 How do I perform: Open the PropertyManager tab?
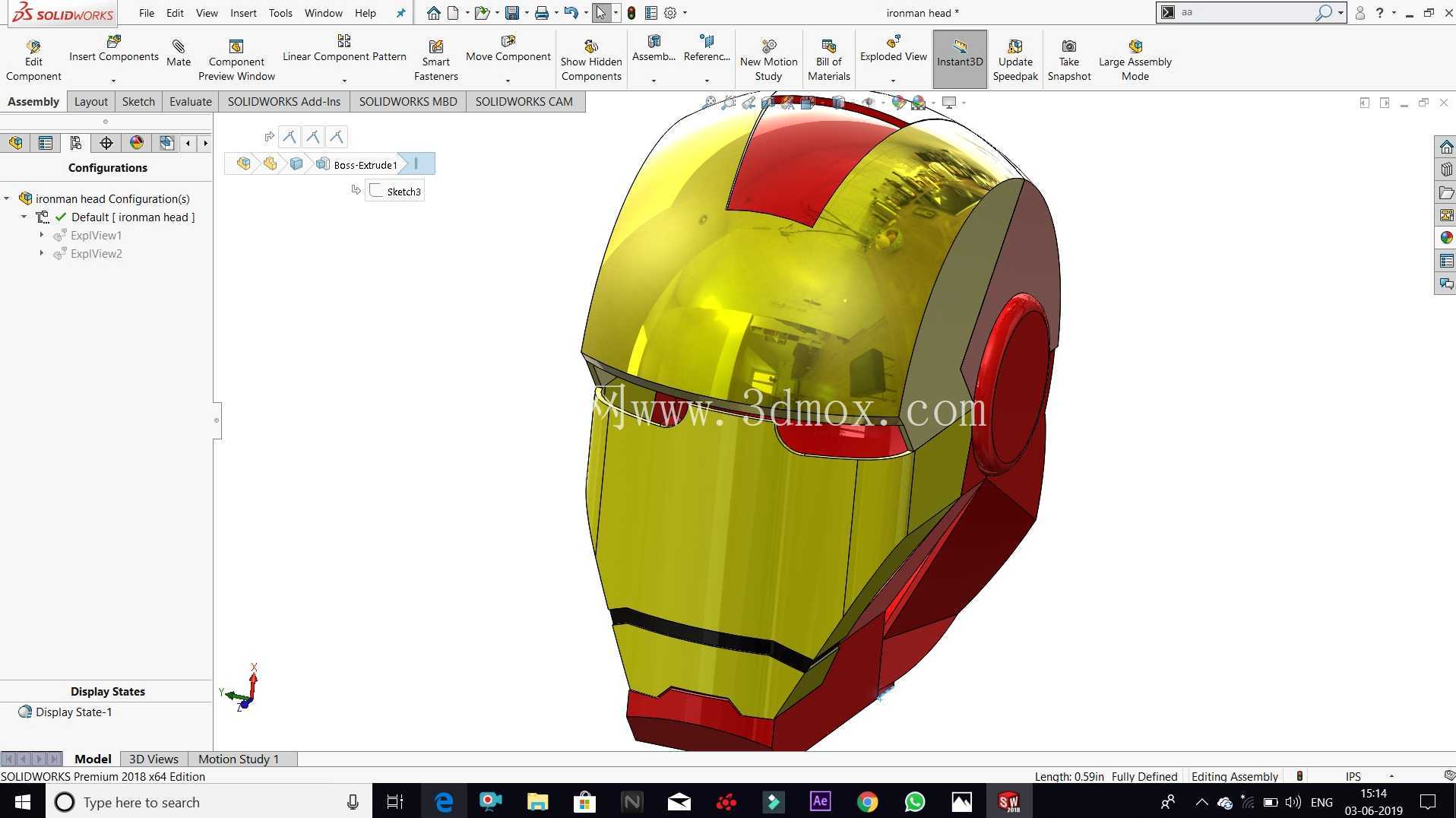[x=46, y=143]
